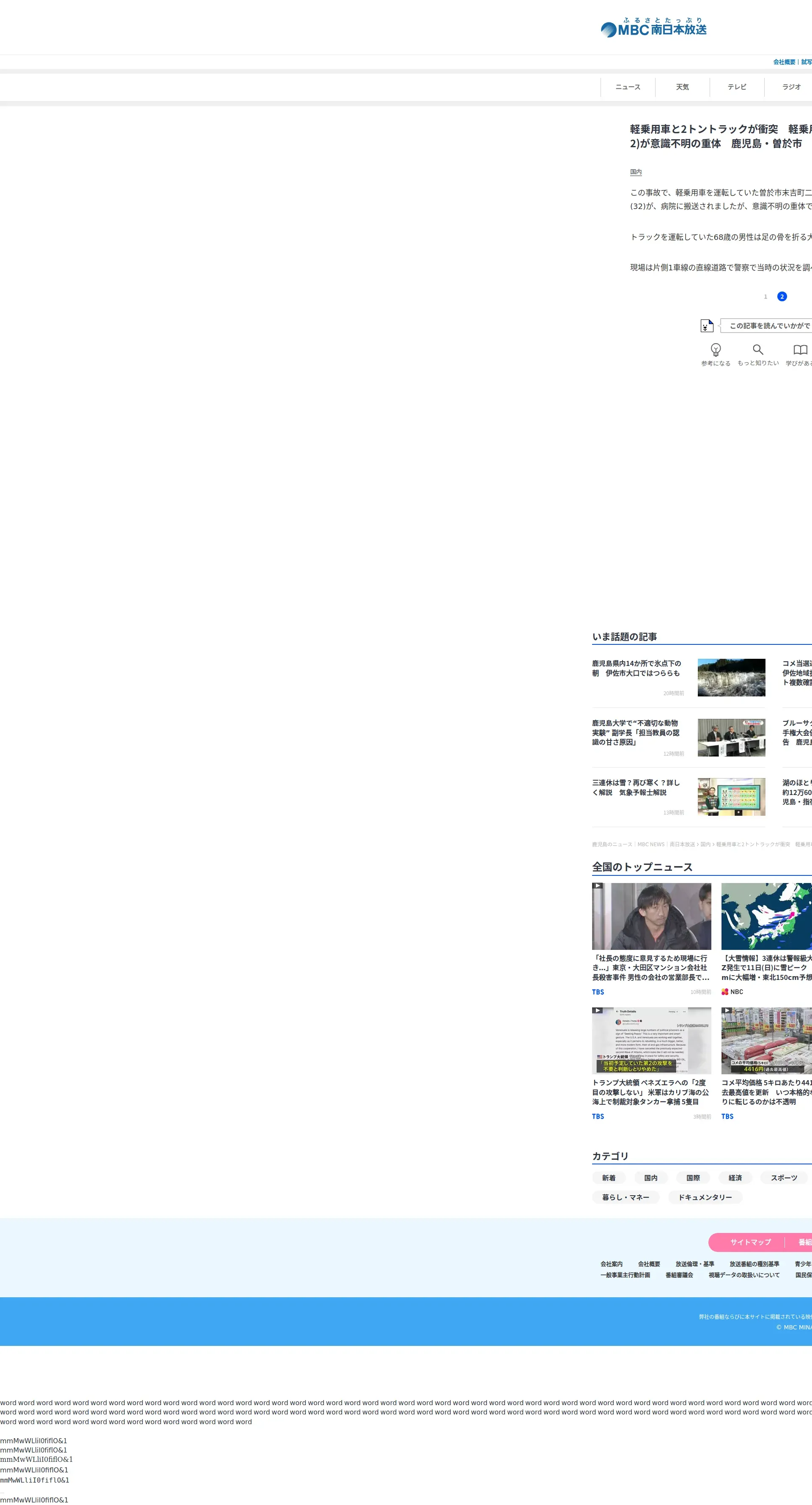Click the NBC source logo icon
812x1505 pixels.
tap(724, 991)
